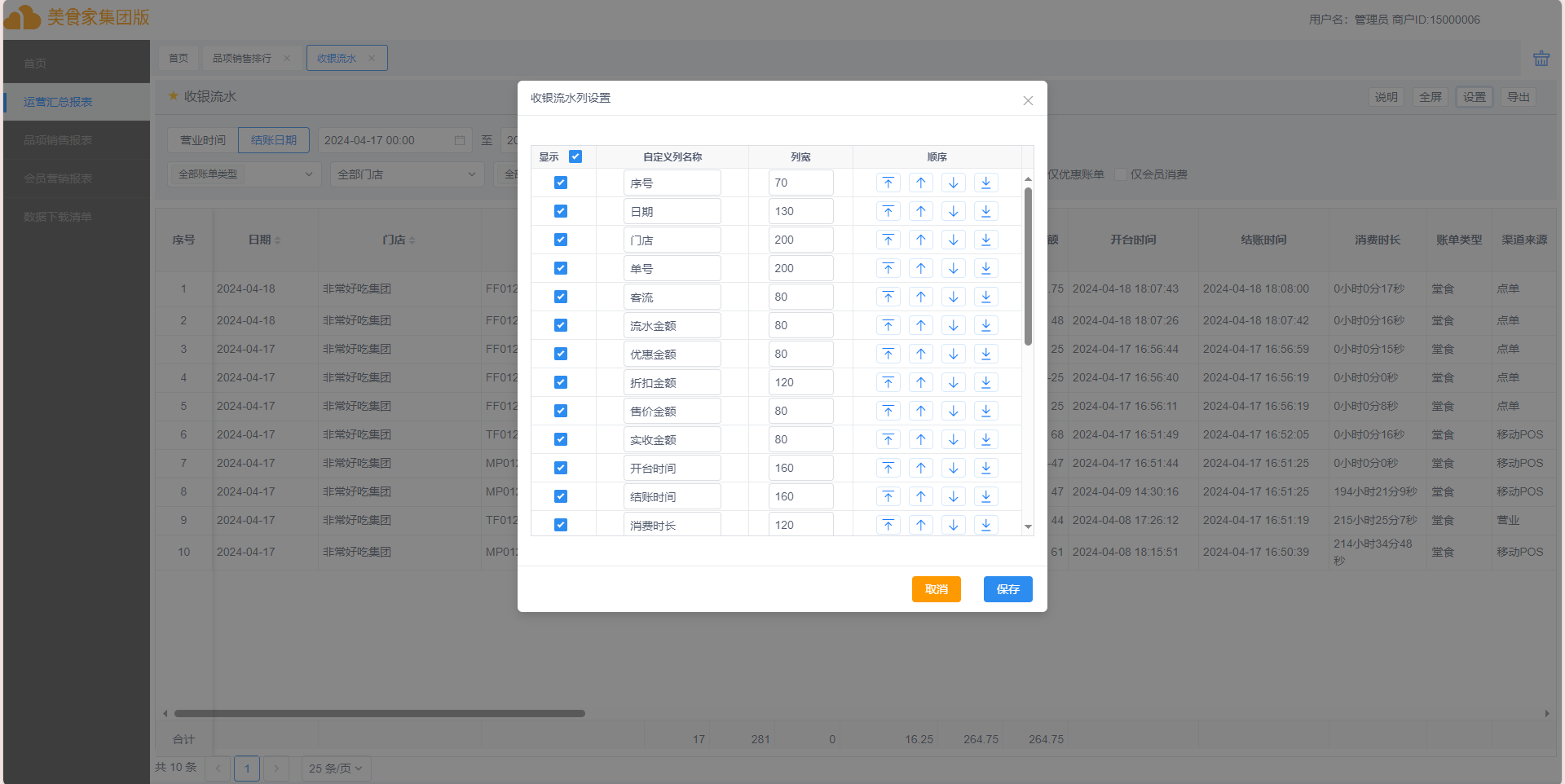Move 开台时间 row up one position
This screenshot has height=784, width=1565.
(x=920, y=468)
